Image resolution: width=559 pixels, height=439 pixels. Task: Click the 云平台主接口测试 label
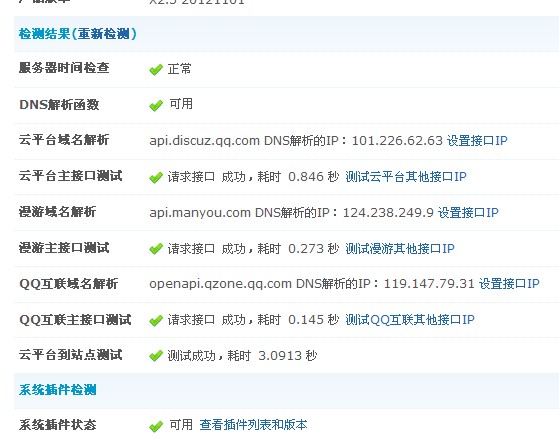tap(71, 176)
